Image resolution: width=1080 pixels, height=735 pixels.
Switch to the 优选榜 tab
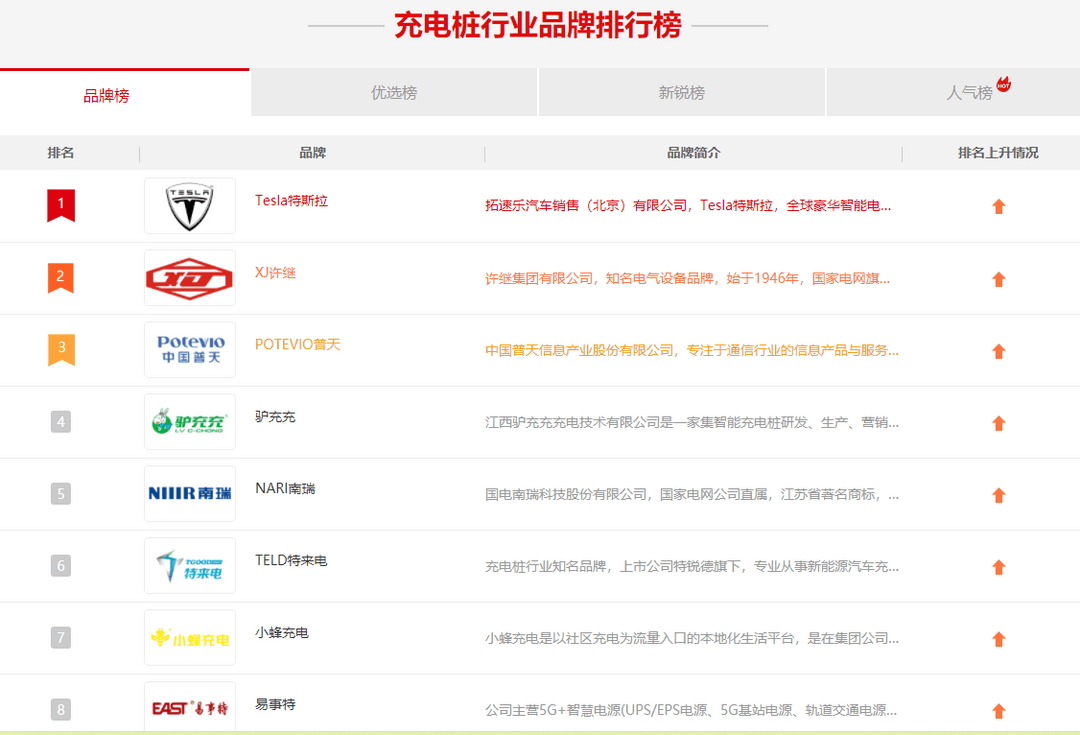[x=394, y=92]
